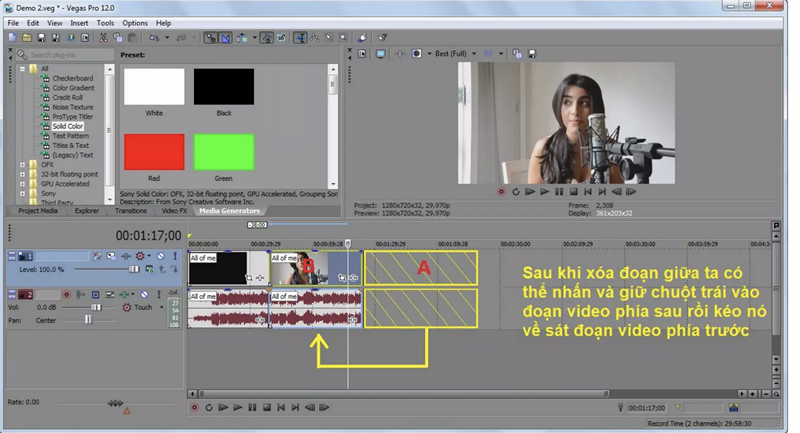Expand the 32-bit floating point folder
The image size is (800, 433).
(22, 174)
